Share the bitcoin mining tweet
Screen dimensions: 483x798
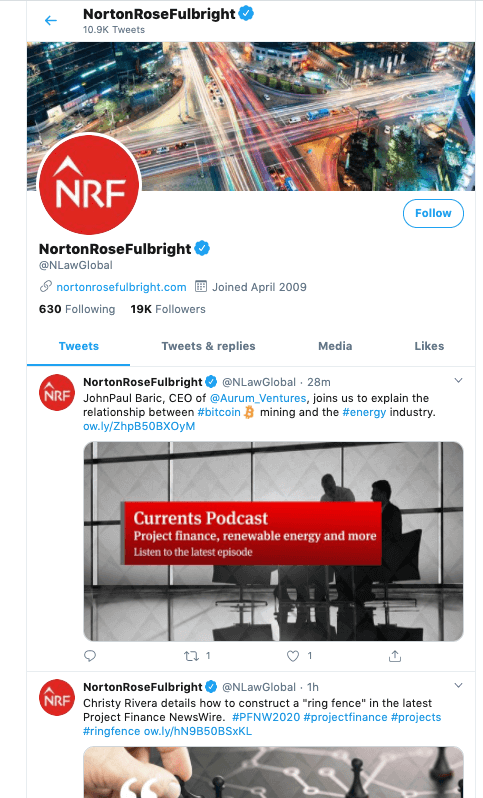coord(395,656)
